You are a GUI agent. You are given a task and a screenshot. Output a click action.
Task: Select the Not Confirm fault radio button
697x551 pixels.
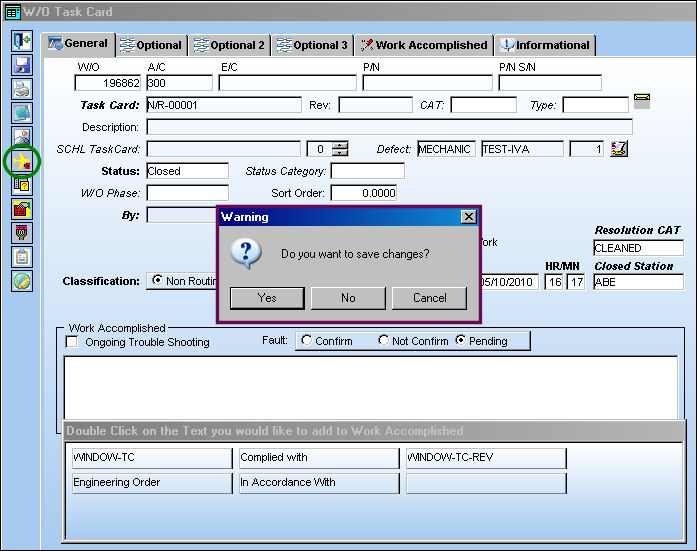tap(383, 340)
